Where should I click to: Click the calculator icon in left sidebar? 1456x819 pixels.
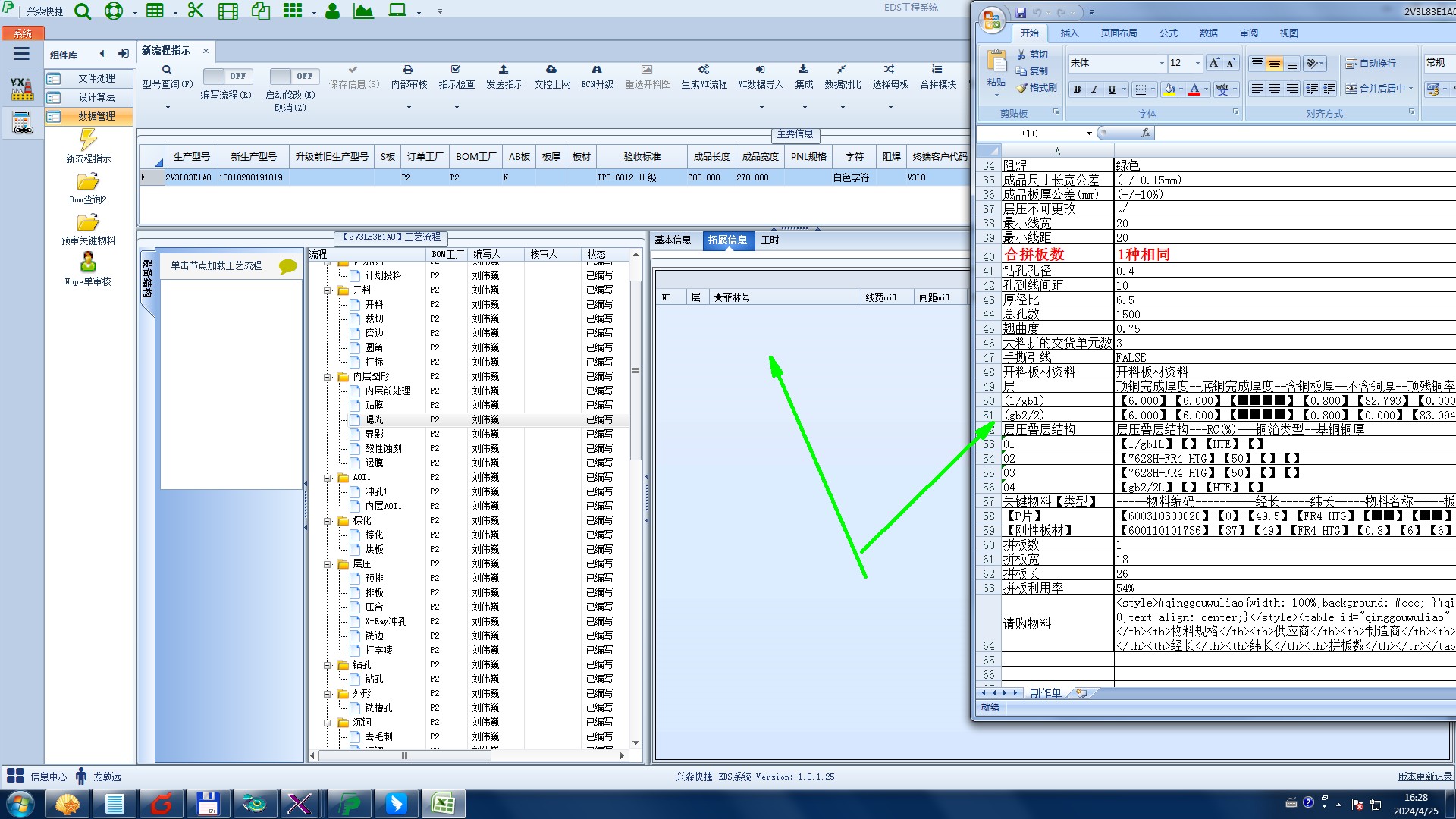pos(22,122)
